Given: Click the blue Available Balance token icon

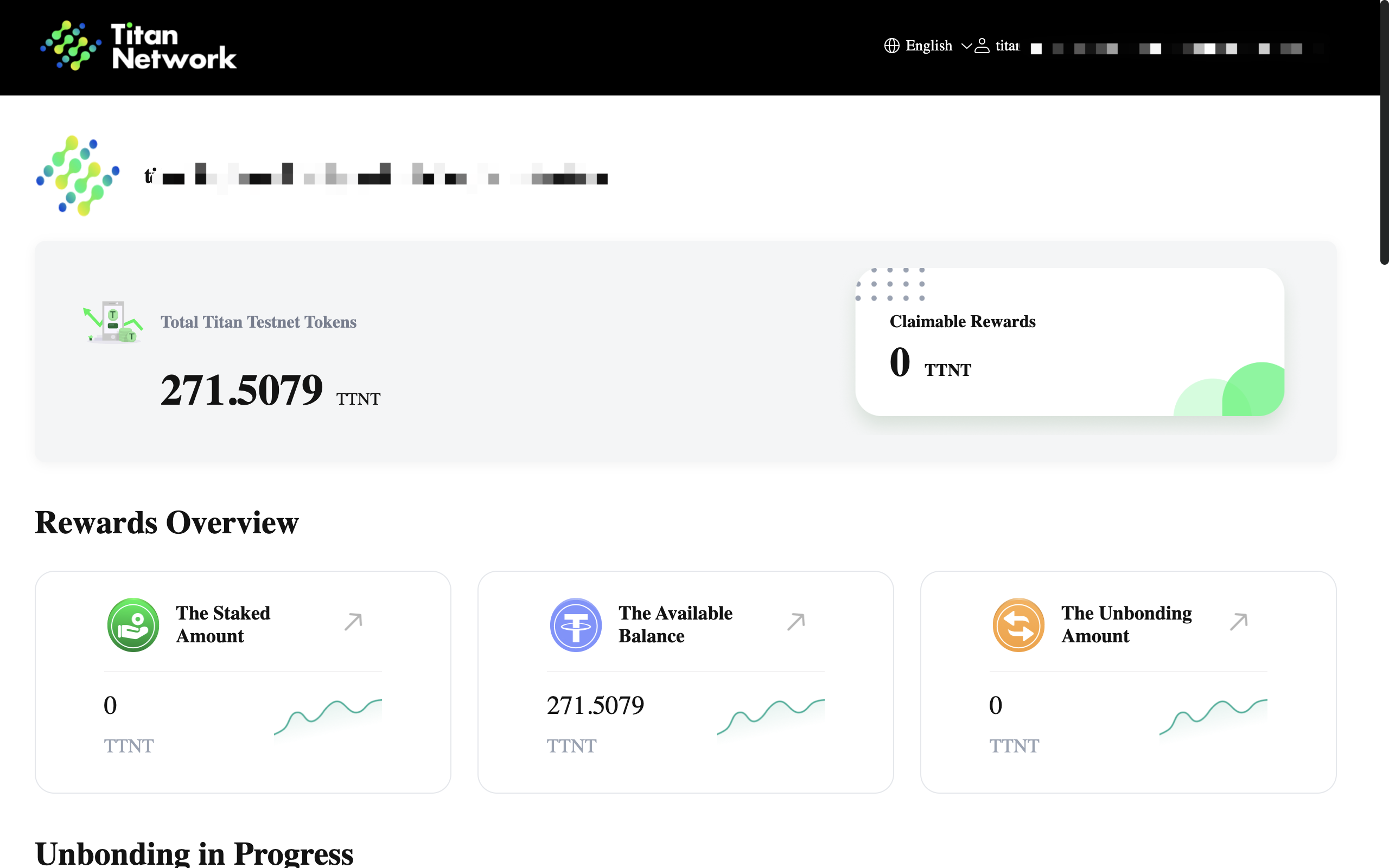Looking at the screenshot, I should (576, 624).
